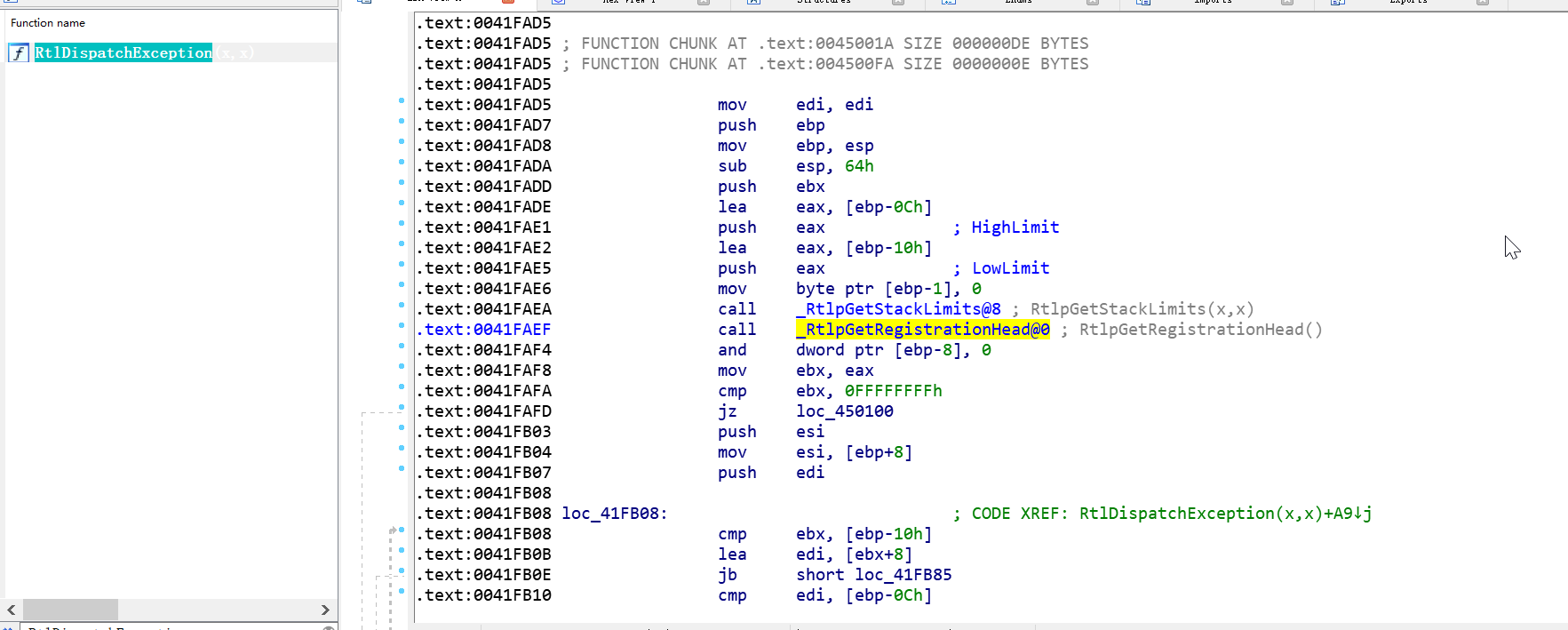Viewport: 1568px width, 630px height.
Task: Click the function icon beside RtlDispatchException
Action: pos(19,53)
